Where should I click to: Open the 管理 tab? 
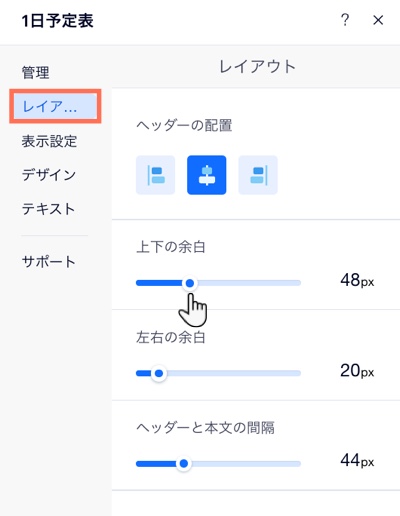pos(36,72)
